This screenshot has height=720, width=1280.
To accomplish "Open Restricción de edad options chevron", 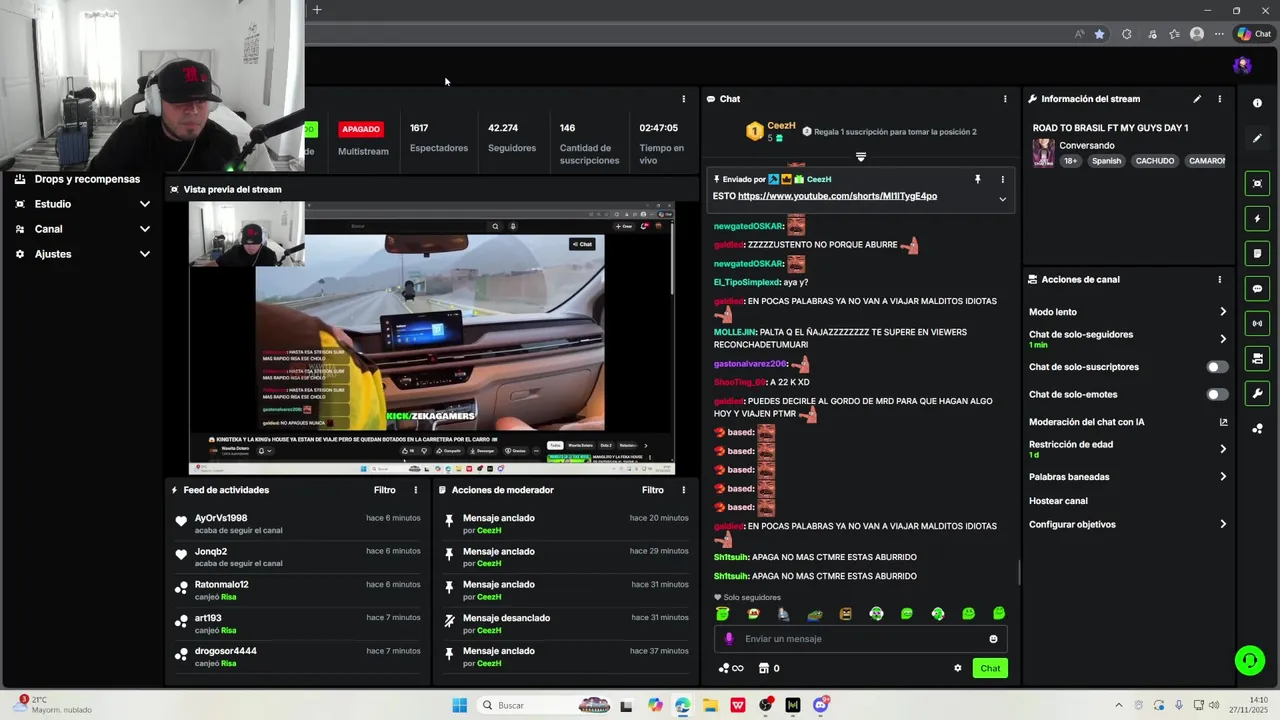I will 1223,449.
